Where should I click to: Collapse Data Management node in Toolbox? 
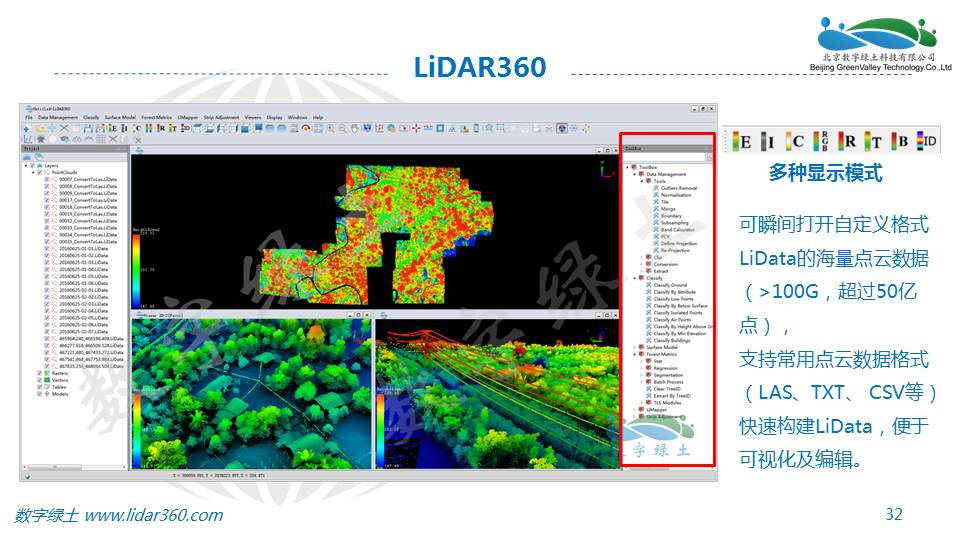point(635,174)
